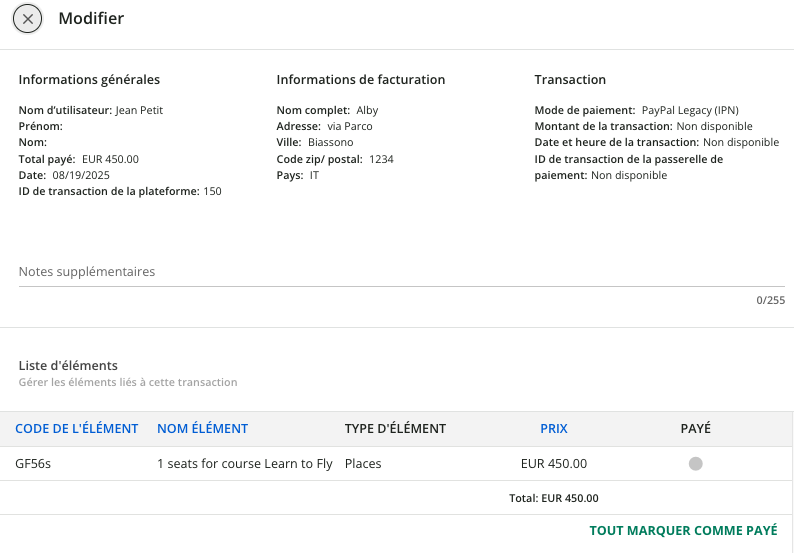Close the Modifier panel with X icon
This screenshot has width=794, height=553.
click(27, 19)
